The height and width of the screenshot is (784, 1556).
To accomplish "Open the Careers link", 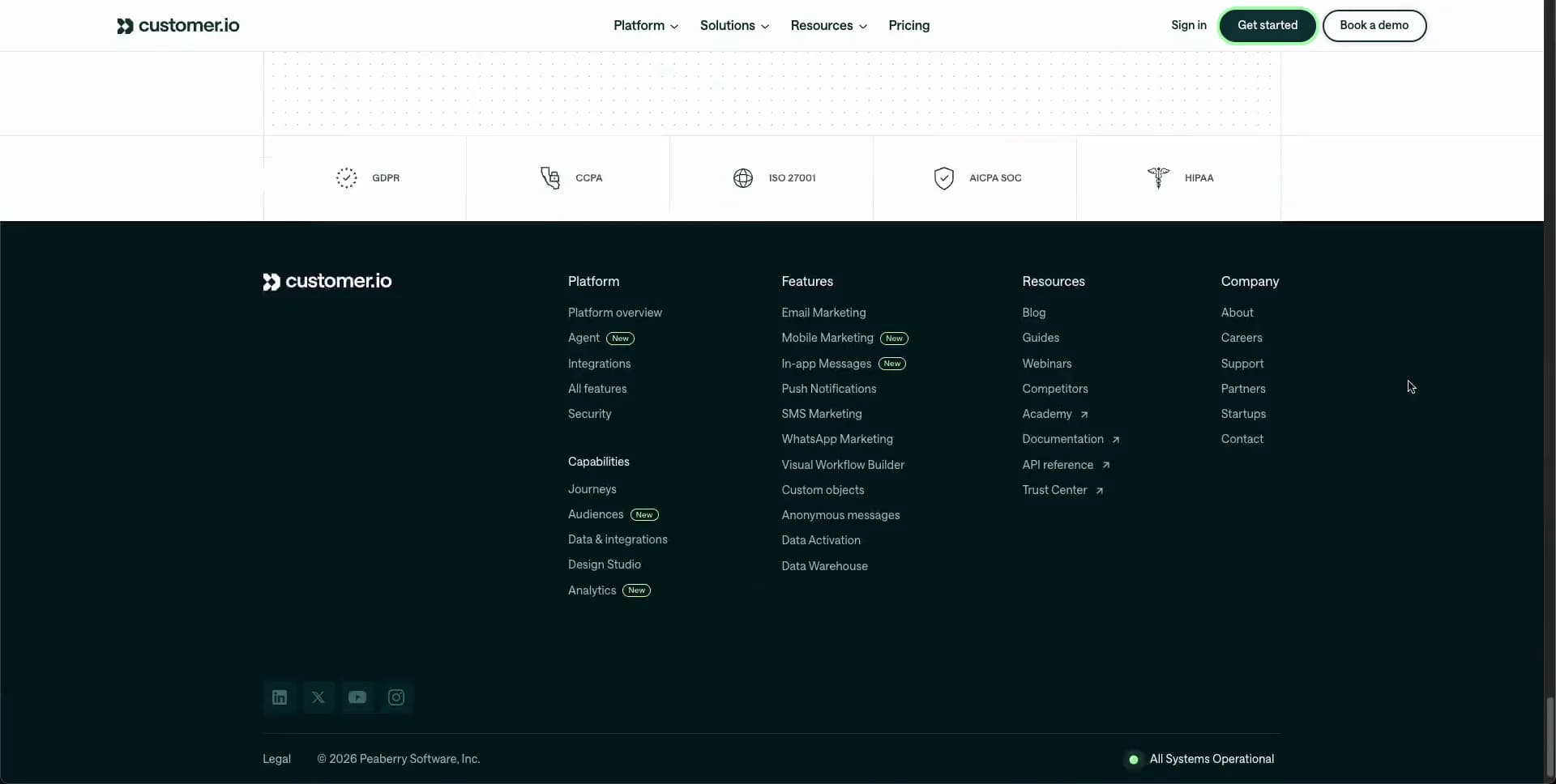I will click(1242, 338).
